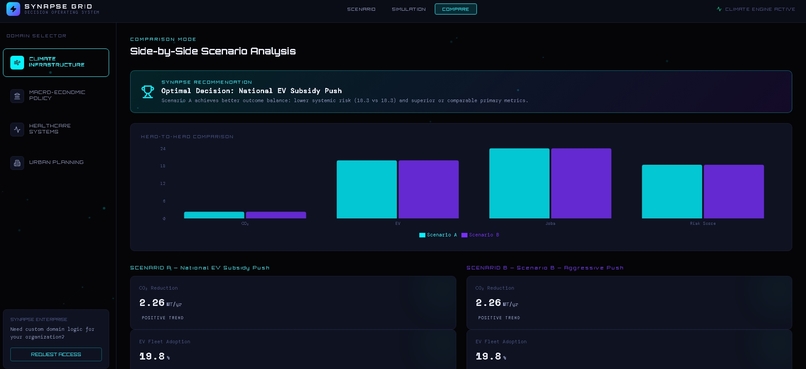
Task: Click the purple Scenario B EV bar
Action: click(x=429, y=189)
